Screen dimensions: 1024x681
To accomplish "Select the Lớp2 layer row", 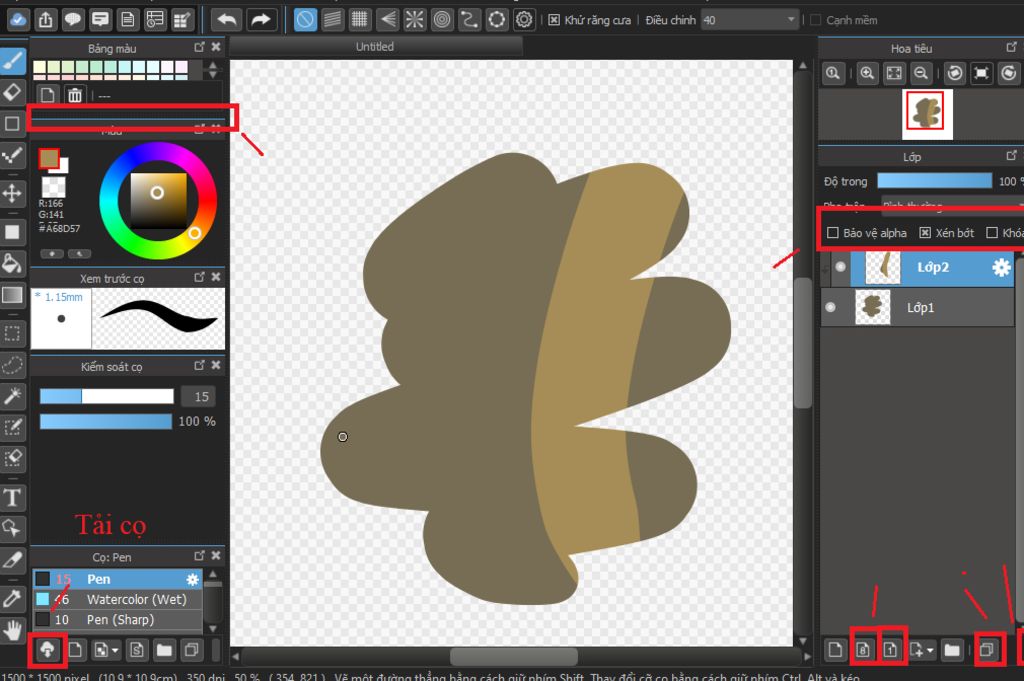I will [x=932, y=267].
